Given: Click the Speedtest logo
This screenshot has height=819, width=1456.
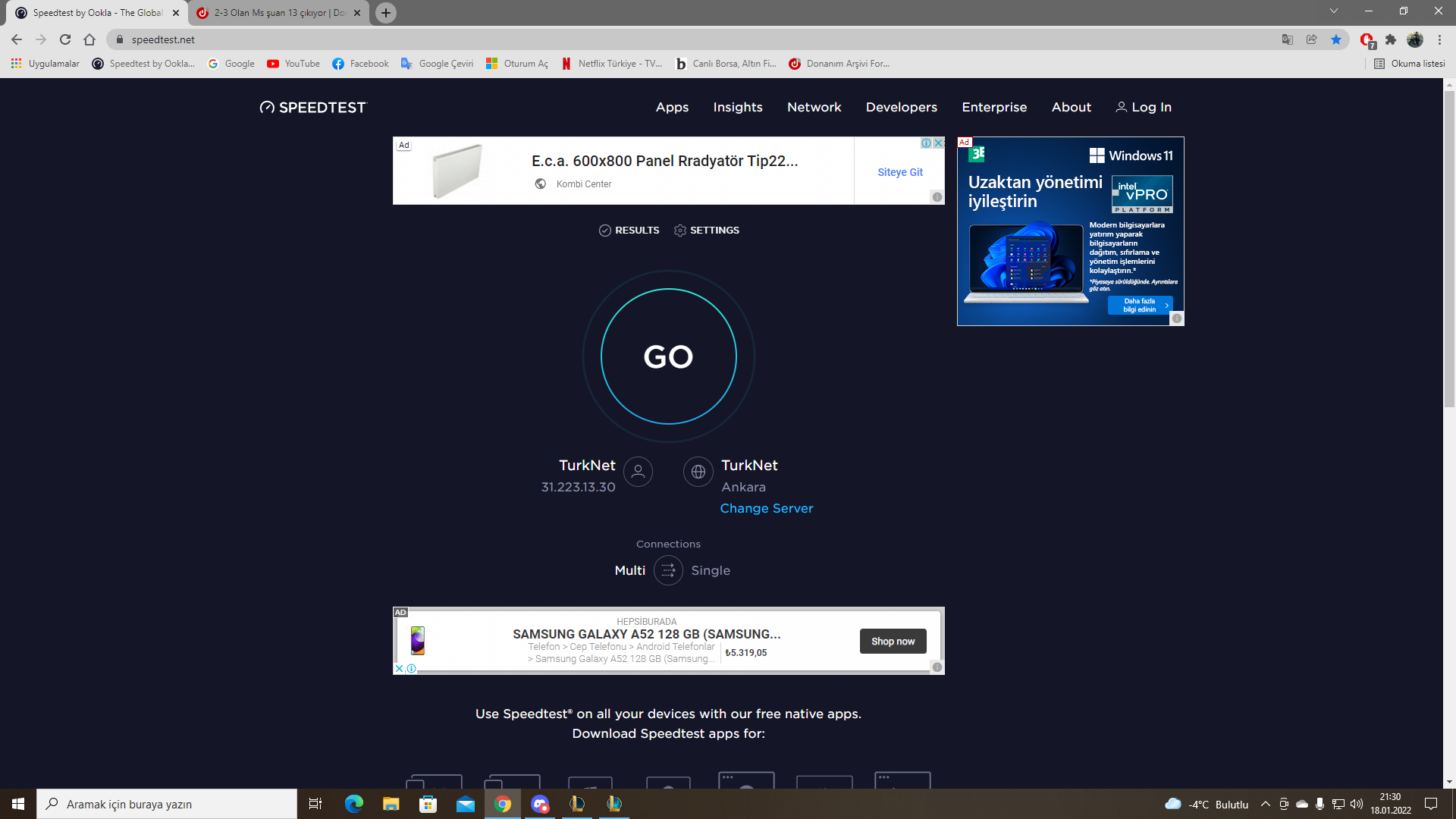Looking at the screenshot, I should (312, 108).
